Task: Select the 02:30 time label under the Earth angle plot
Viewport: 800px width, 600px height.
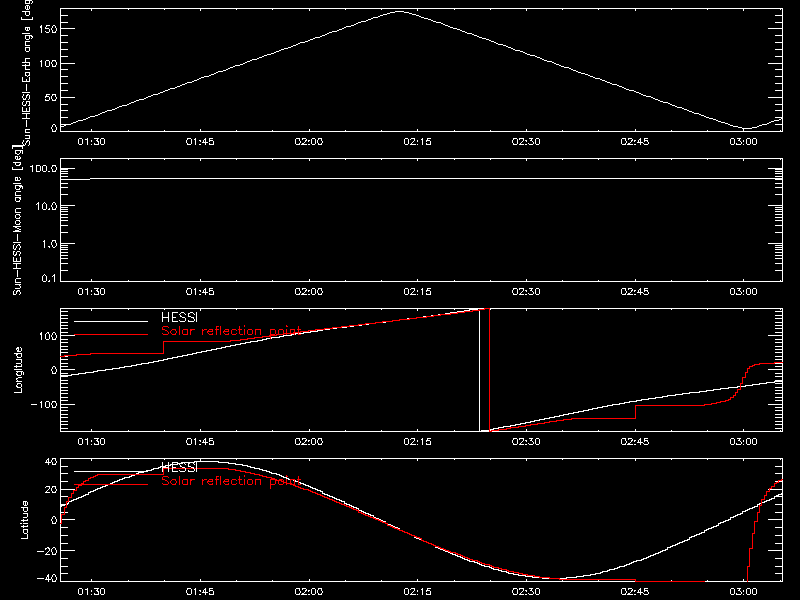Action: tap(526, 141)
